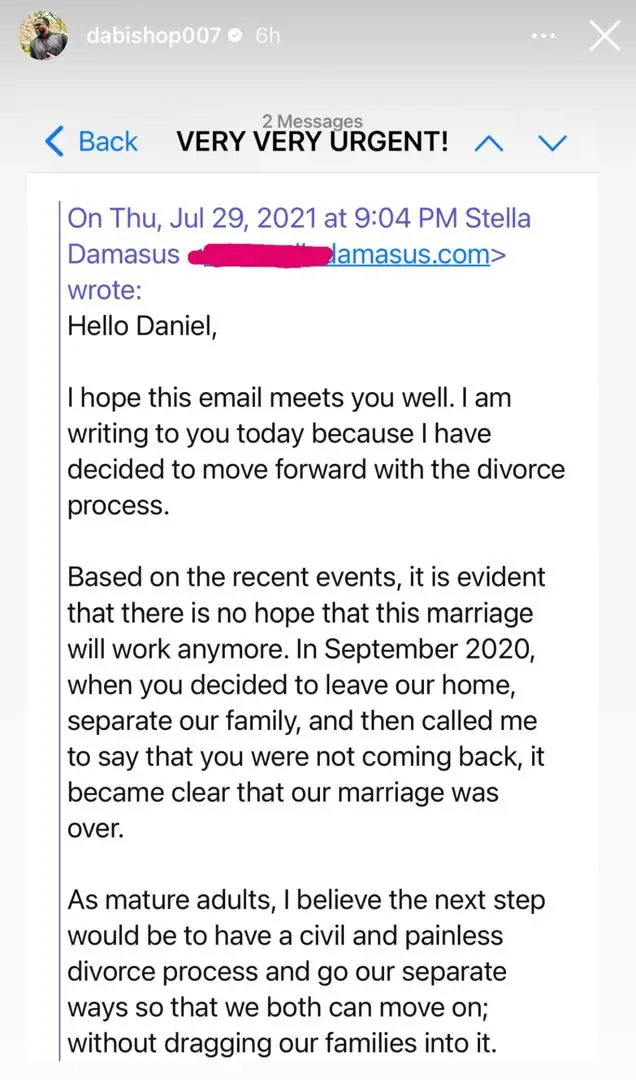Select the "VERY VERY URGENT!" subject title

[312, 142]
